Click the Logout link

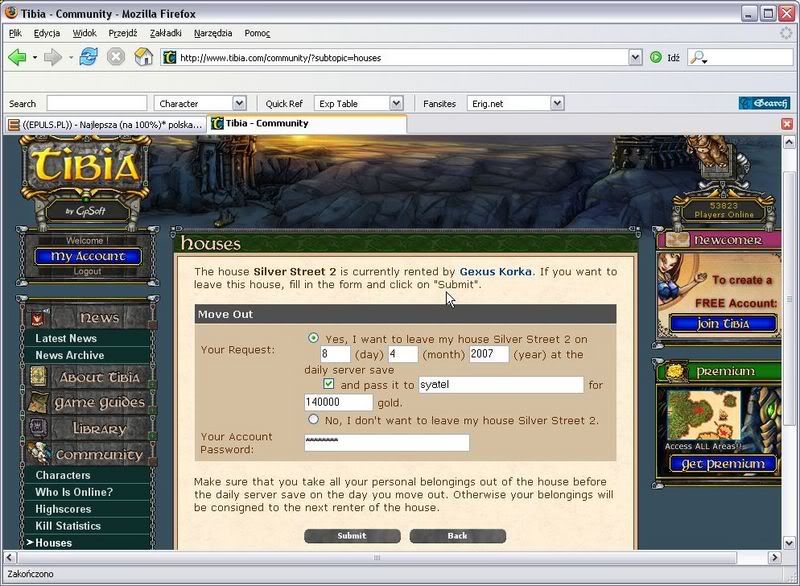(87, 271)
